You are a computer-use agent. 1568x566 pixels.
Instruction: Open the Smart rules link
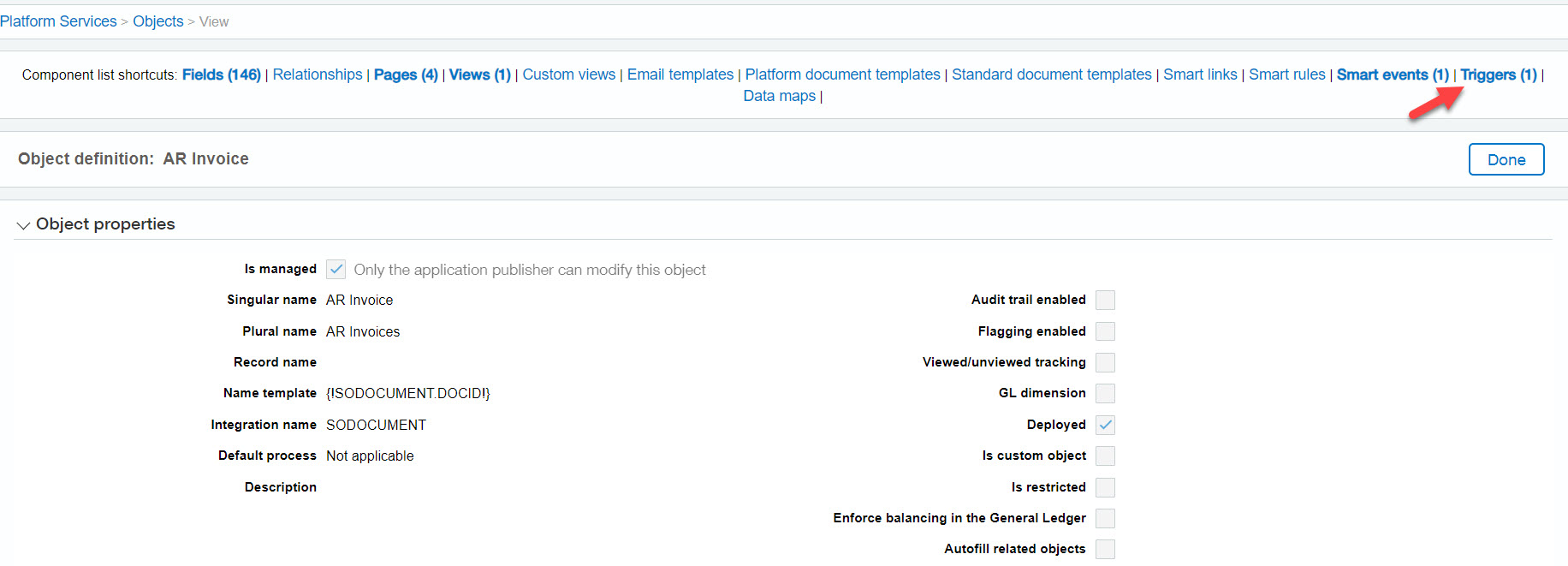pyautogui.click(x=1286, y=74)
